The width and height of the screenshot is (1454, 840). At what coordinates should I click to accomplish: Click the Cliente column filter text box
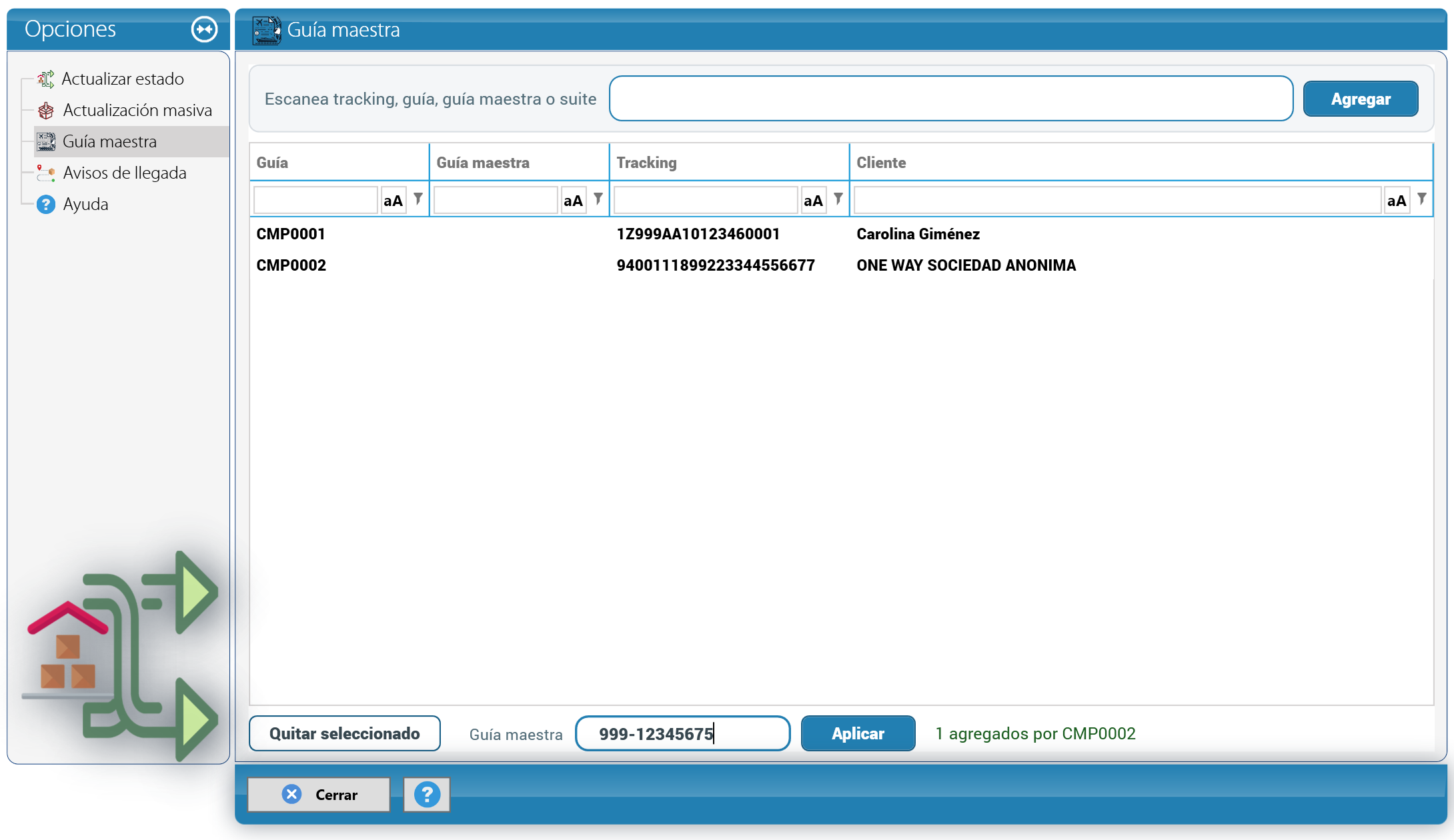point(1117,200)
